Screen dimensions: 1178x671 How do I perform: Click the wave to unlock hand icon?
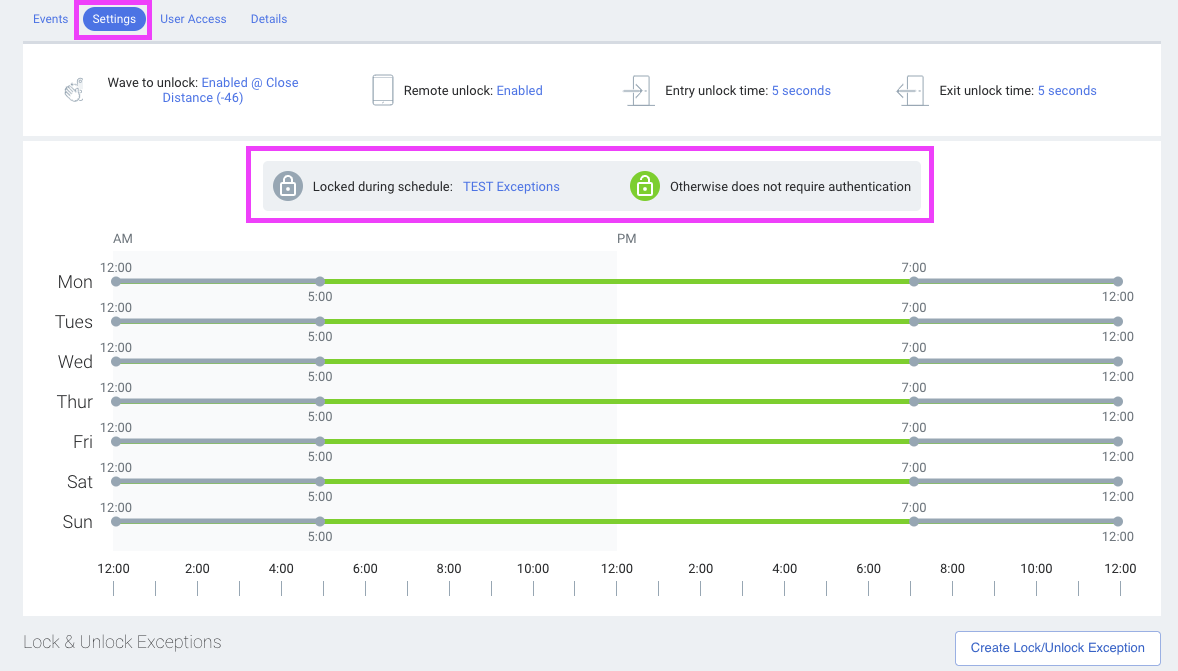tap(73, 91)
